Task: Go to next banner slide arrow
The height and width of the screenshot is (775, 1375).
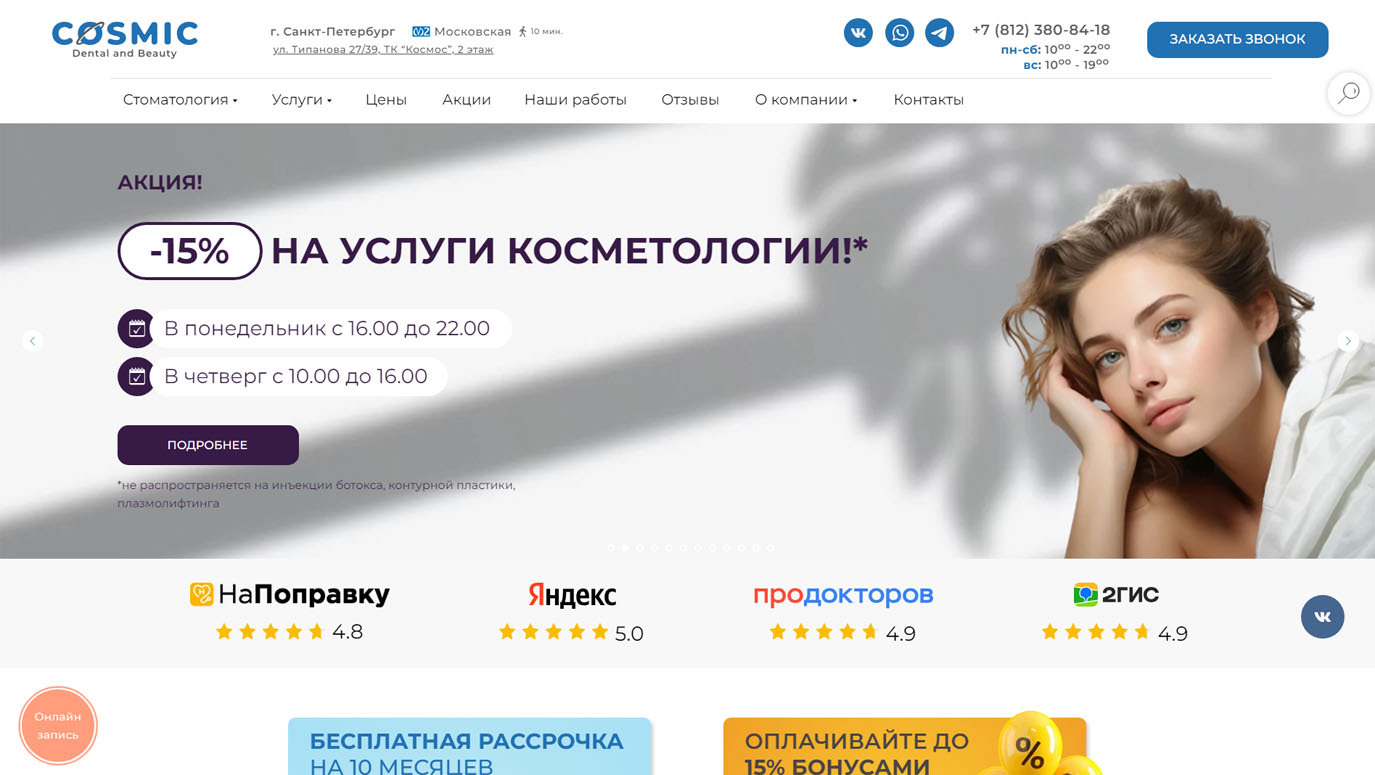Action: [x=1348, y=341]
